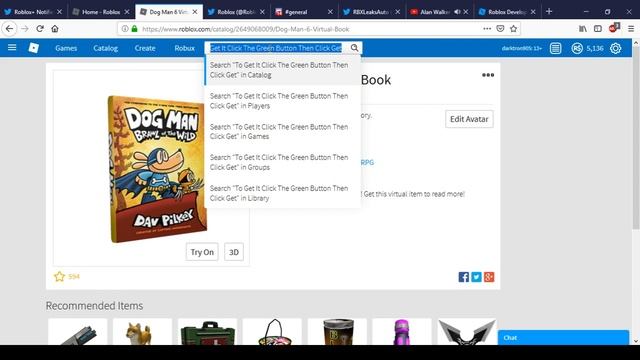This screenshot has height=360, width=640.
Task: Select search suggestion in Library
Action: (283, 193)
